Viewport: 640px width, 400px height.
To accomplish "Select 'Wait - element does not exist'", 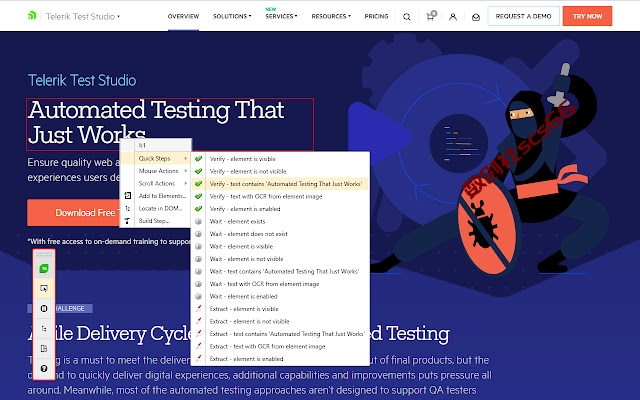I will [280, 234].
